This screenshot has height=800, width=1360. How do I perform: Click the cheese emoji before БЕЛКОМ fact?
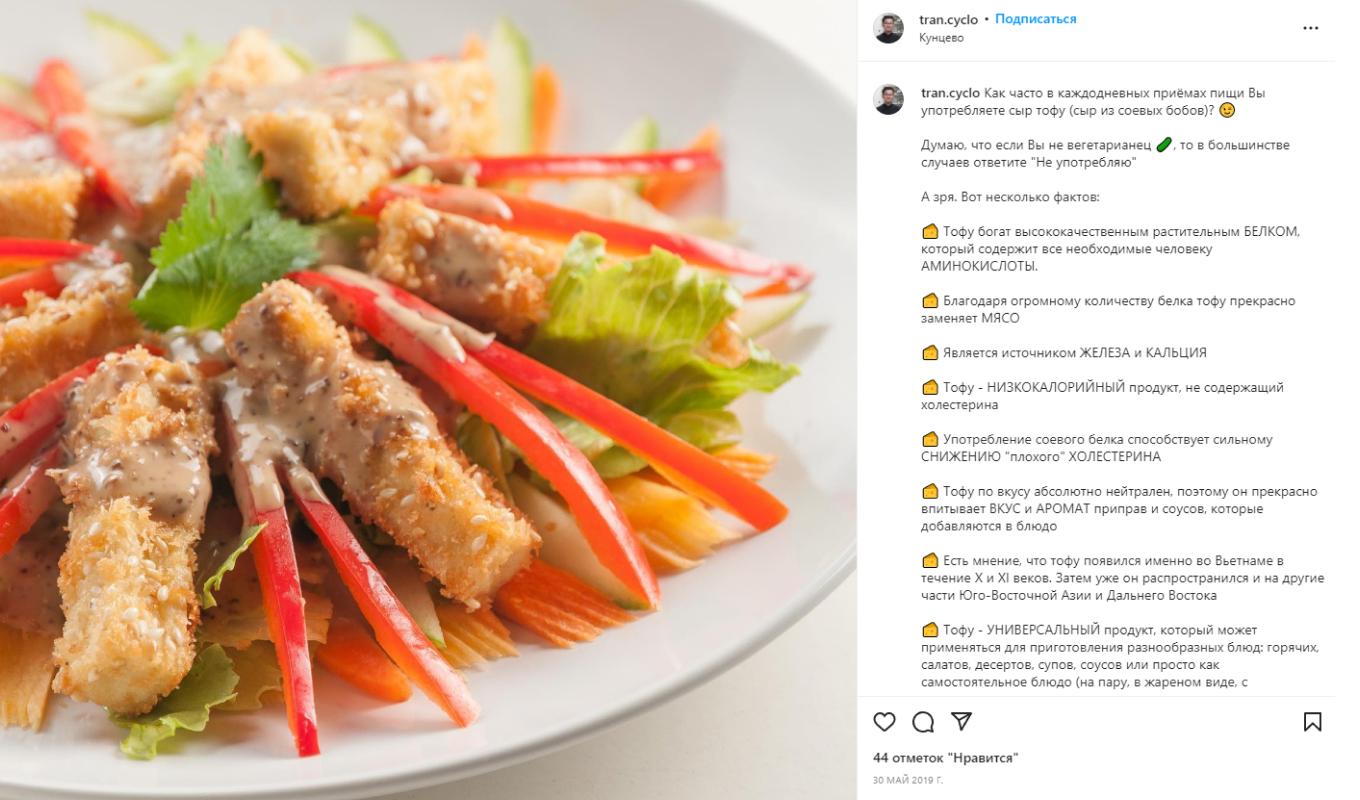(930, 232)
